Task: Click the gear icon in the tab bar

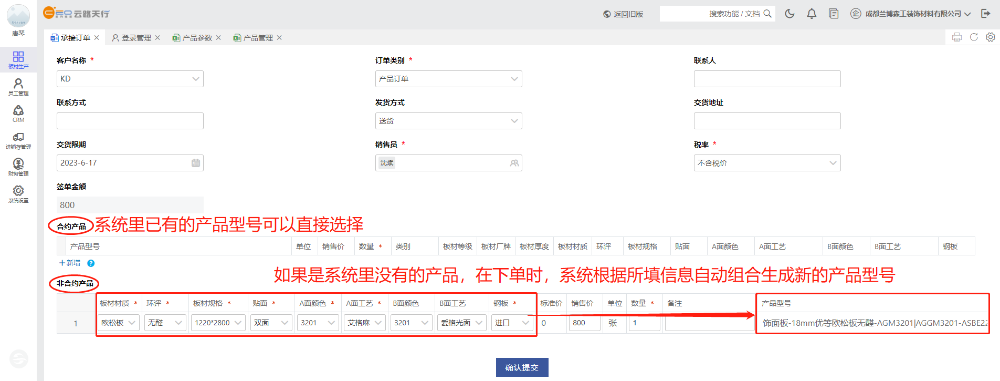Action: pos(990,37)
